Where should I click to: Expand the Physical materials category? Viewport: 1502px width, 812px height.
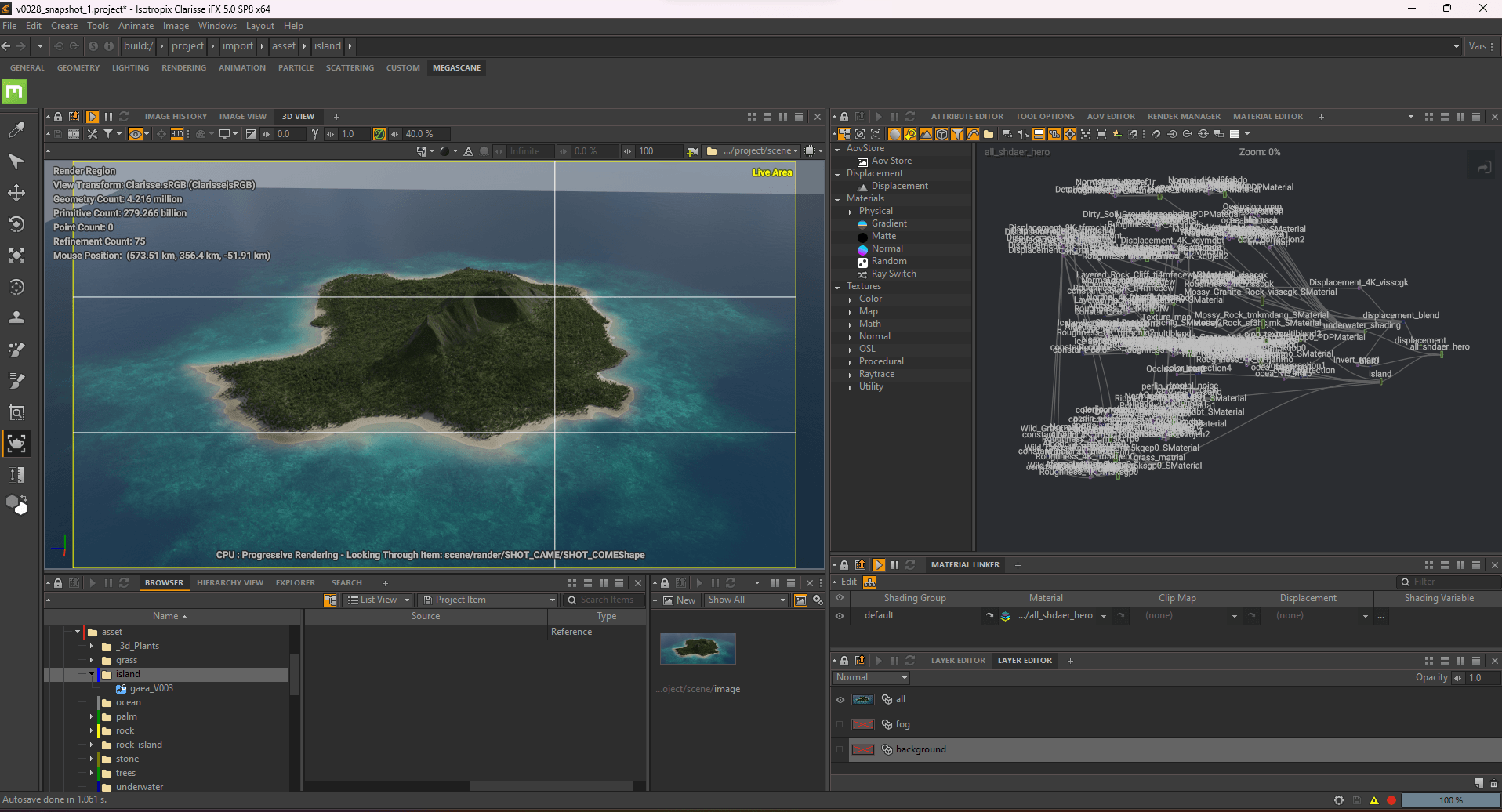pyautogui.click(x=851, y=212)
